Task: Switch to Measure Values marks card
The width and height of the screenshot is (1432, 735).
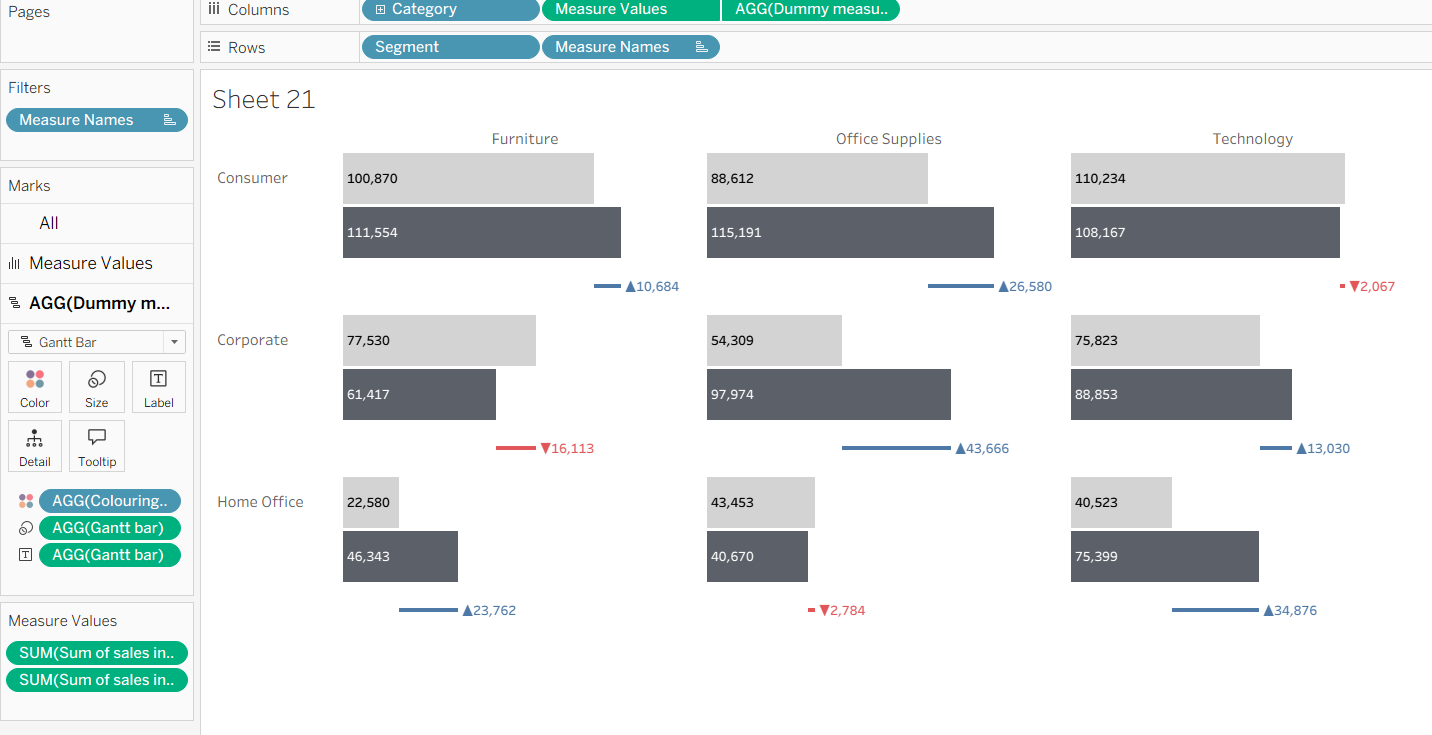Action: click(90, 263)
